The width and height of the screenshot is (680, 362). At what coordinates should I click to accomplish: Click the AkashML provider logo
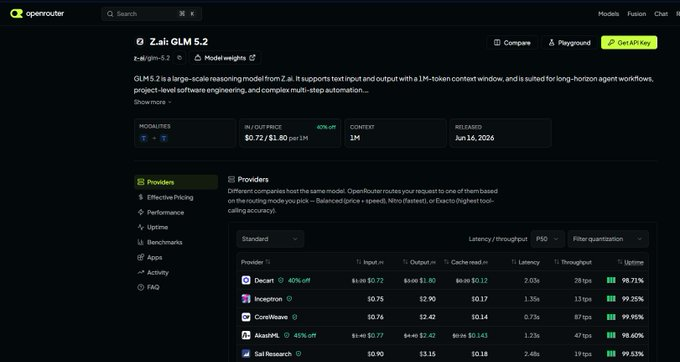tap(246, 335)
